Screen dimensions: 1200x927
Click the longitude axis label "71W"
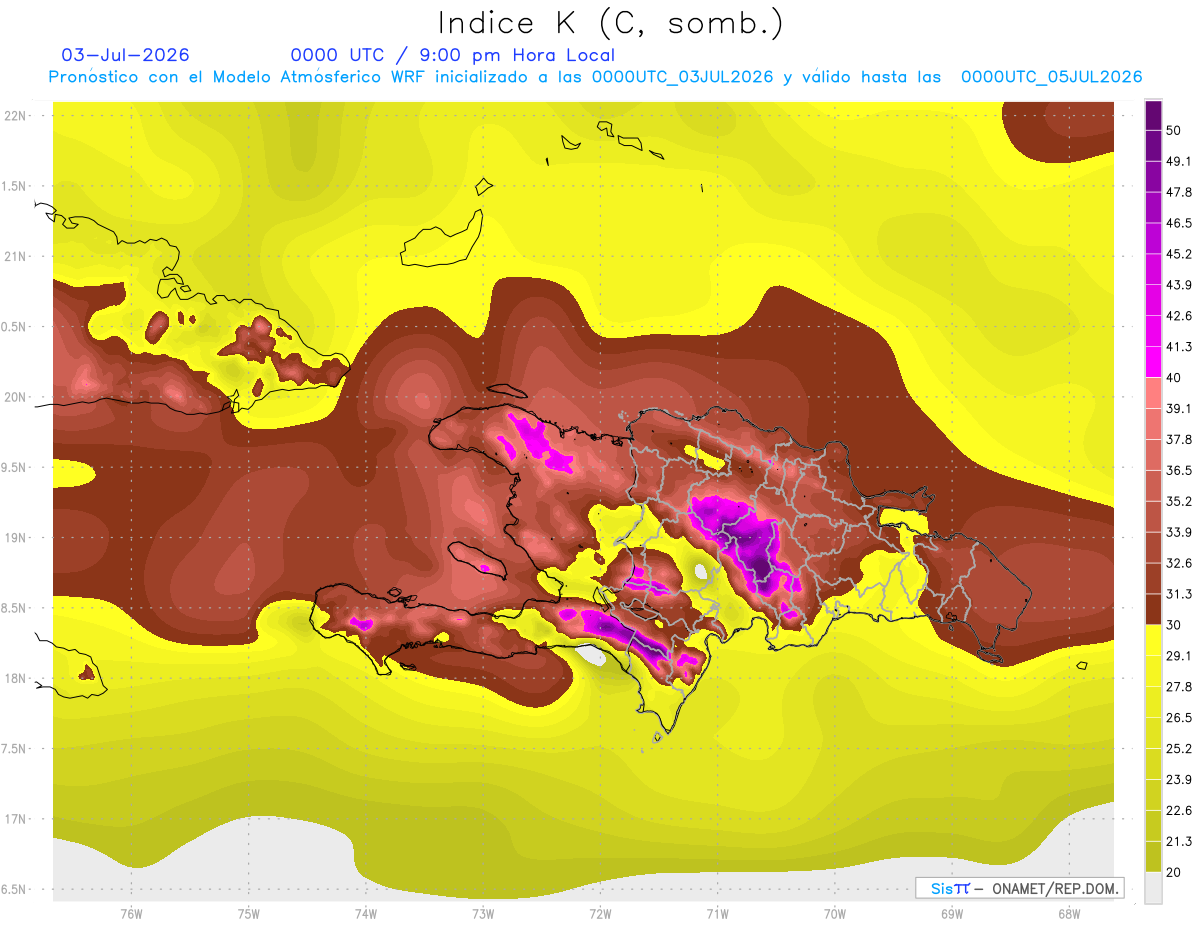[x=717, y=913]
